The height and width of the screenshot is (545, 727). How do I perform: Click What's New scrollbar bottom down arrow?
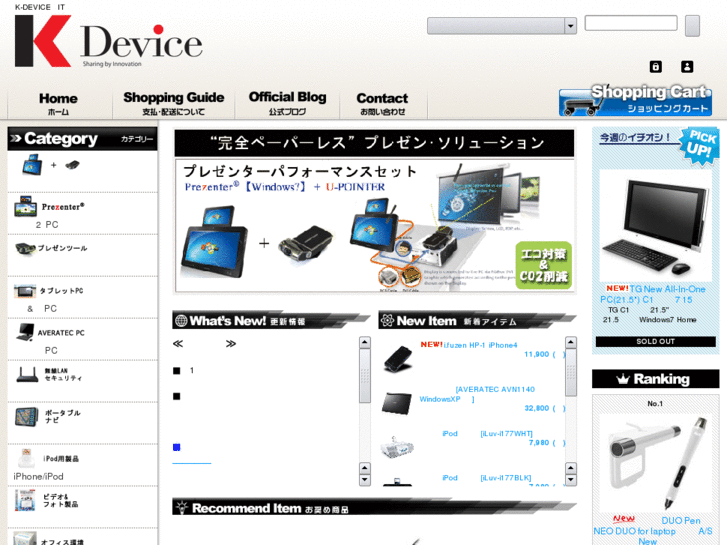[365, 480]
